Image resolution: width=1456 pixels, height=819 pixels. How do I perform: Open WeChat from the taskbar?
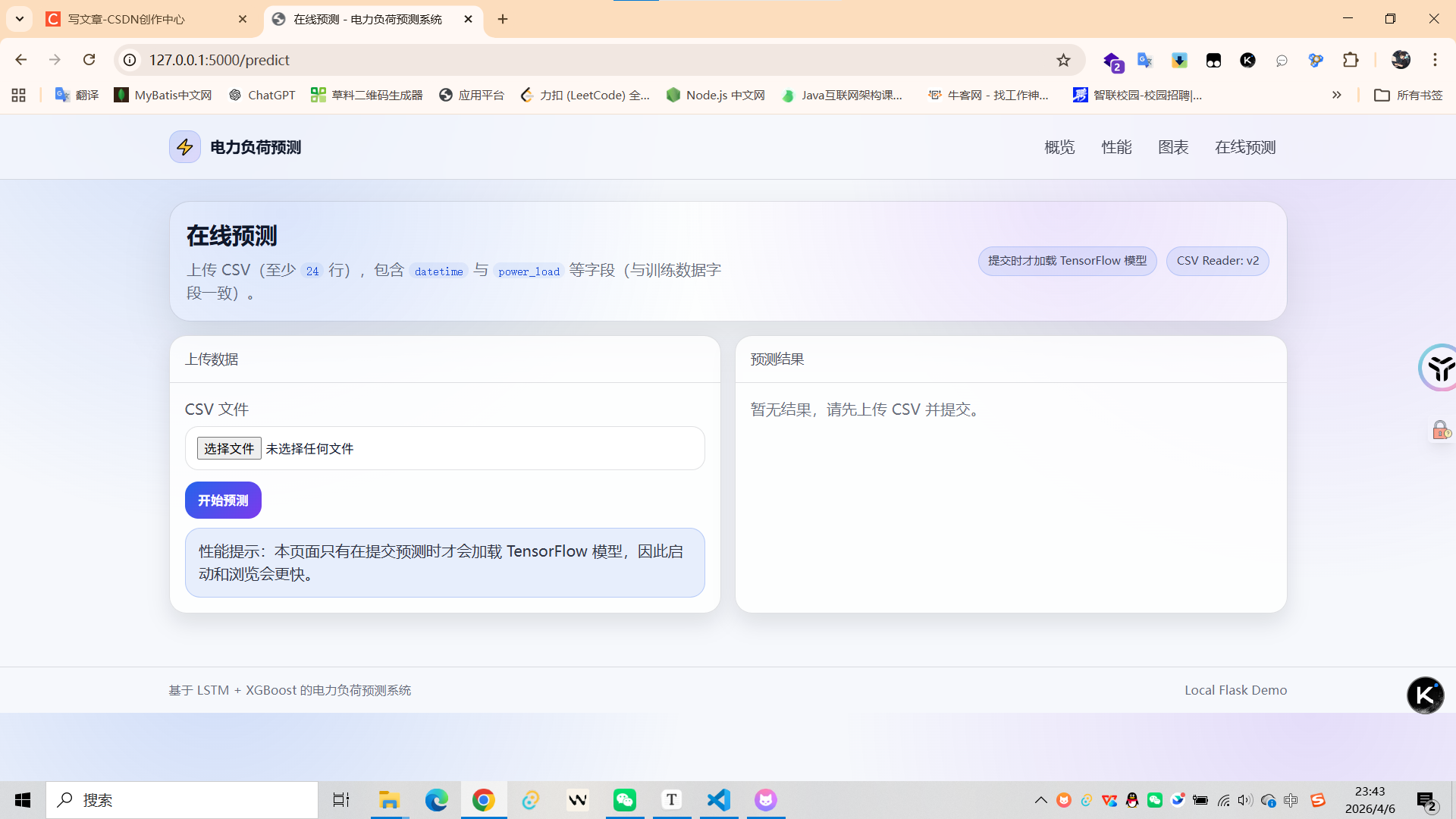pyautogui.click(x=625, y=800)
